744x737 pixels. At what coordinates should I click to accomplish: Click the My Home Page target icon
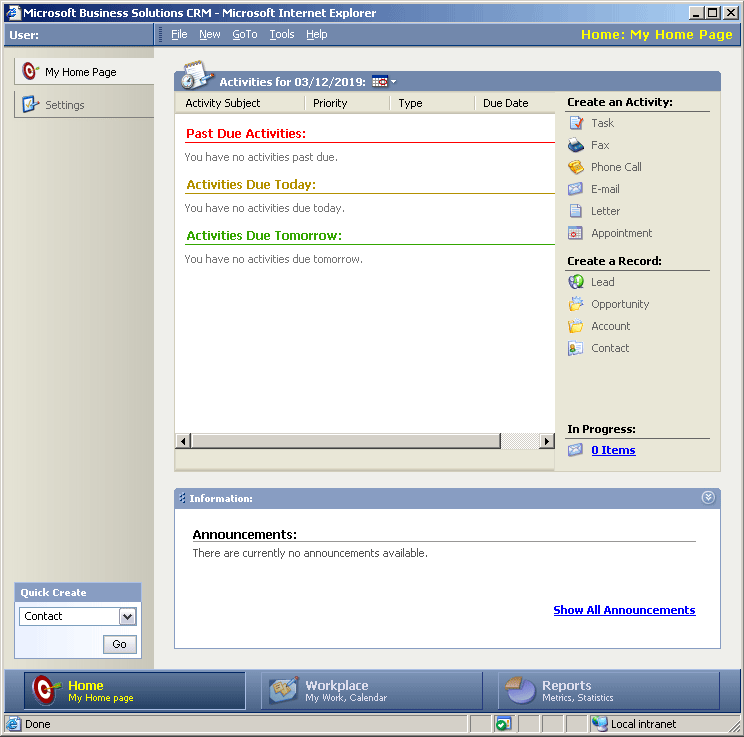point(30,72)
